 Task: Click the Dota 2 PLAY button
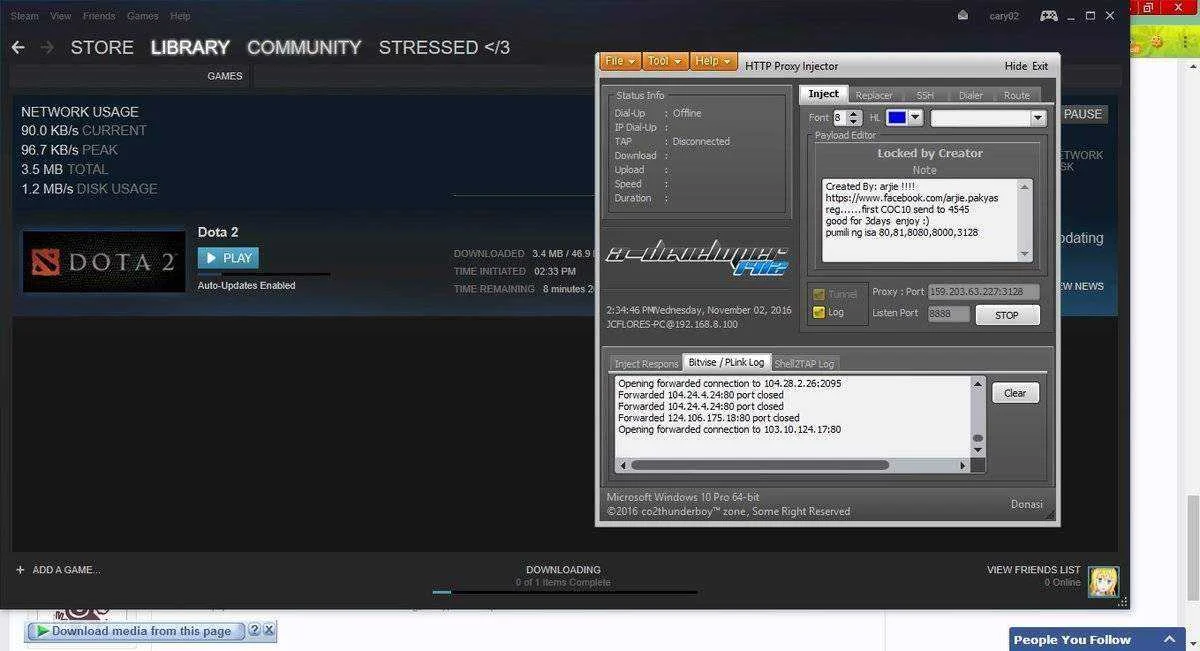[228, 258]
